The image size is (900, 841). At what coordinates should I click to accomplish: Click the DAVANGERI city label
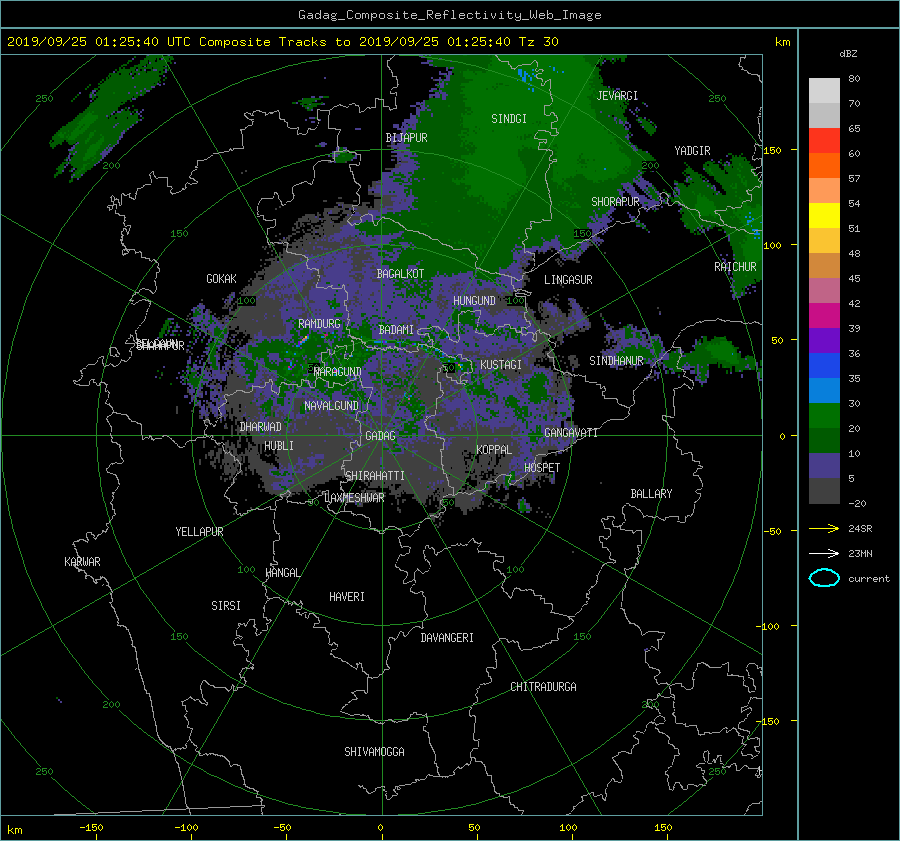pos(447,638)
